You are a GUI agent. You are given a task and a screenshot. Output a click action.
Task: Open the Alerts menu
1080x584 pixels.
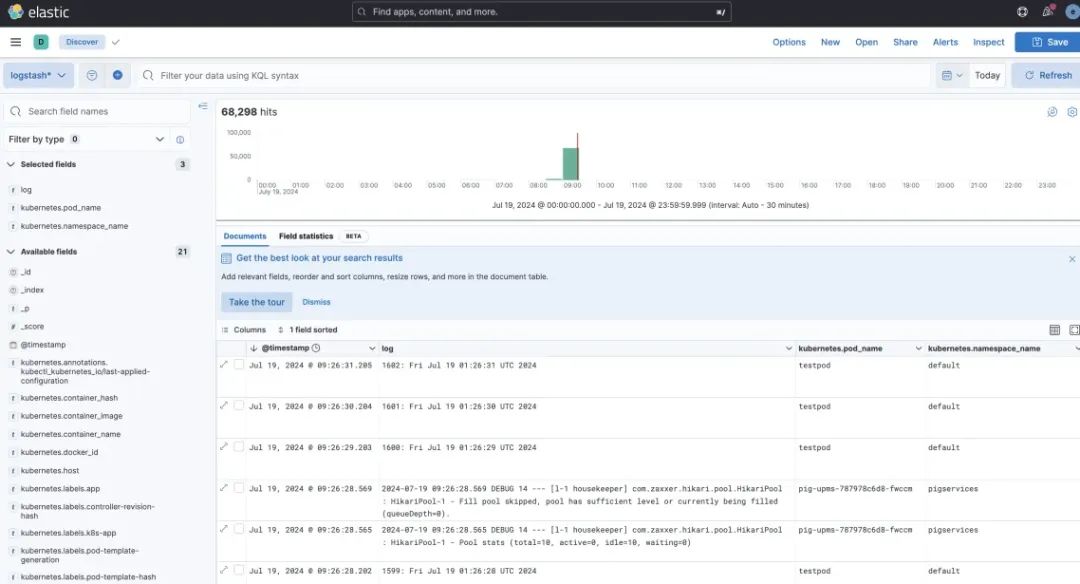[x=945, y=42]
